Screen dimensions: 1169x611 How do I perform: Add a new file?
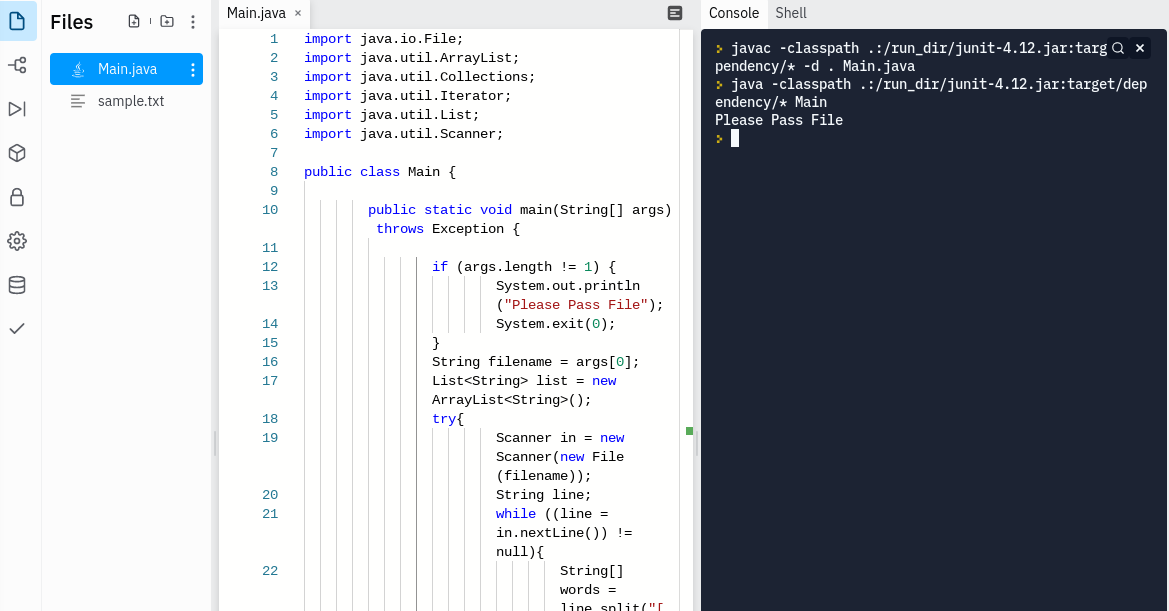pos(134,22)
